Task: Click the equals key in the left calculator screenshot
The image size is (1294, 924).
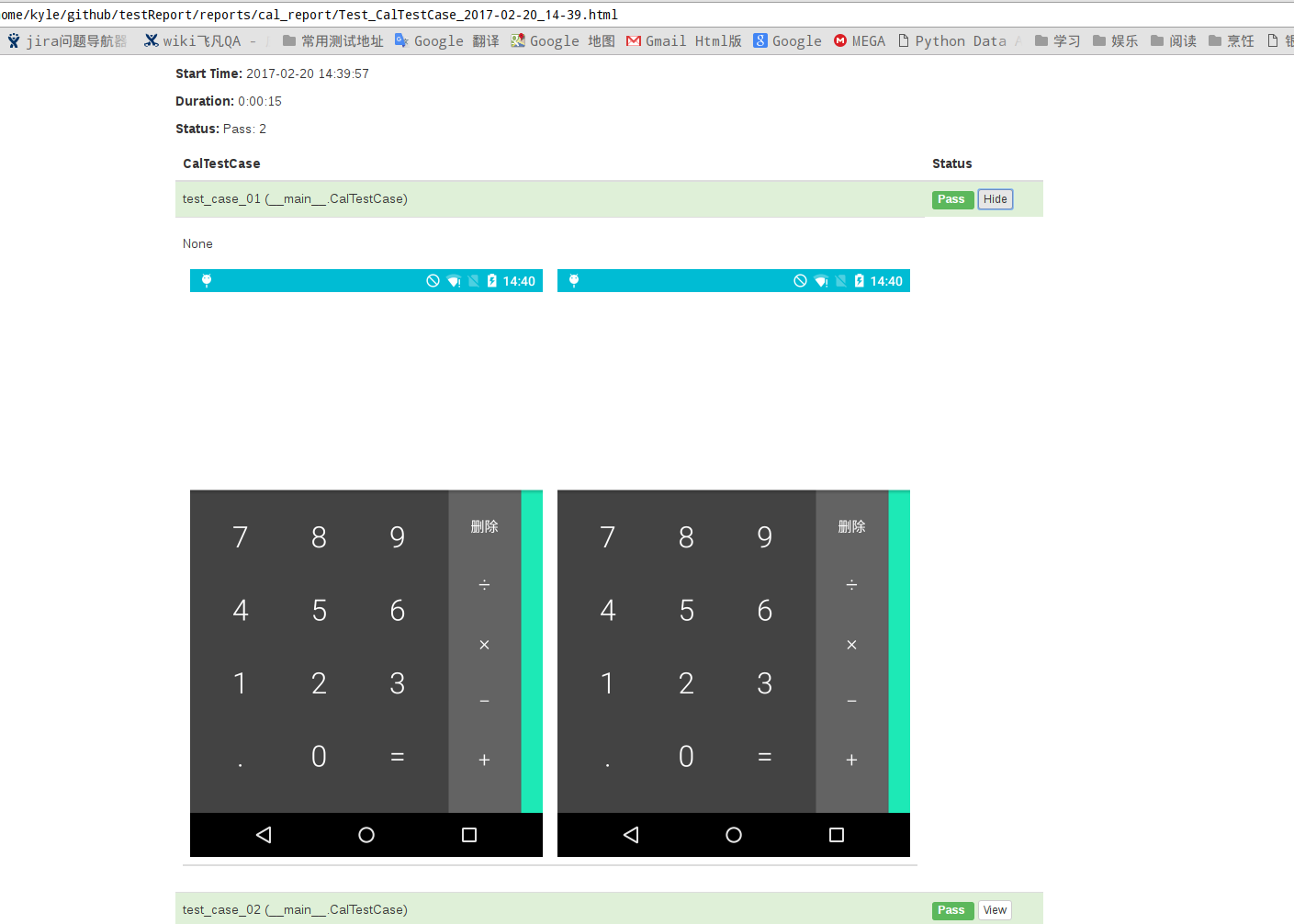Action: click(x=397, y=757)
